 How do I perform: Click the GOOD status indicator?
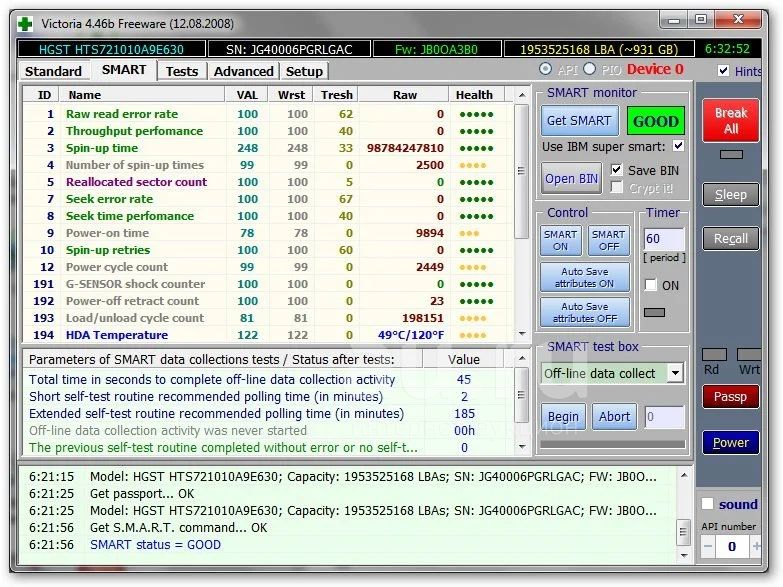pos(655,121)
